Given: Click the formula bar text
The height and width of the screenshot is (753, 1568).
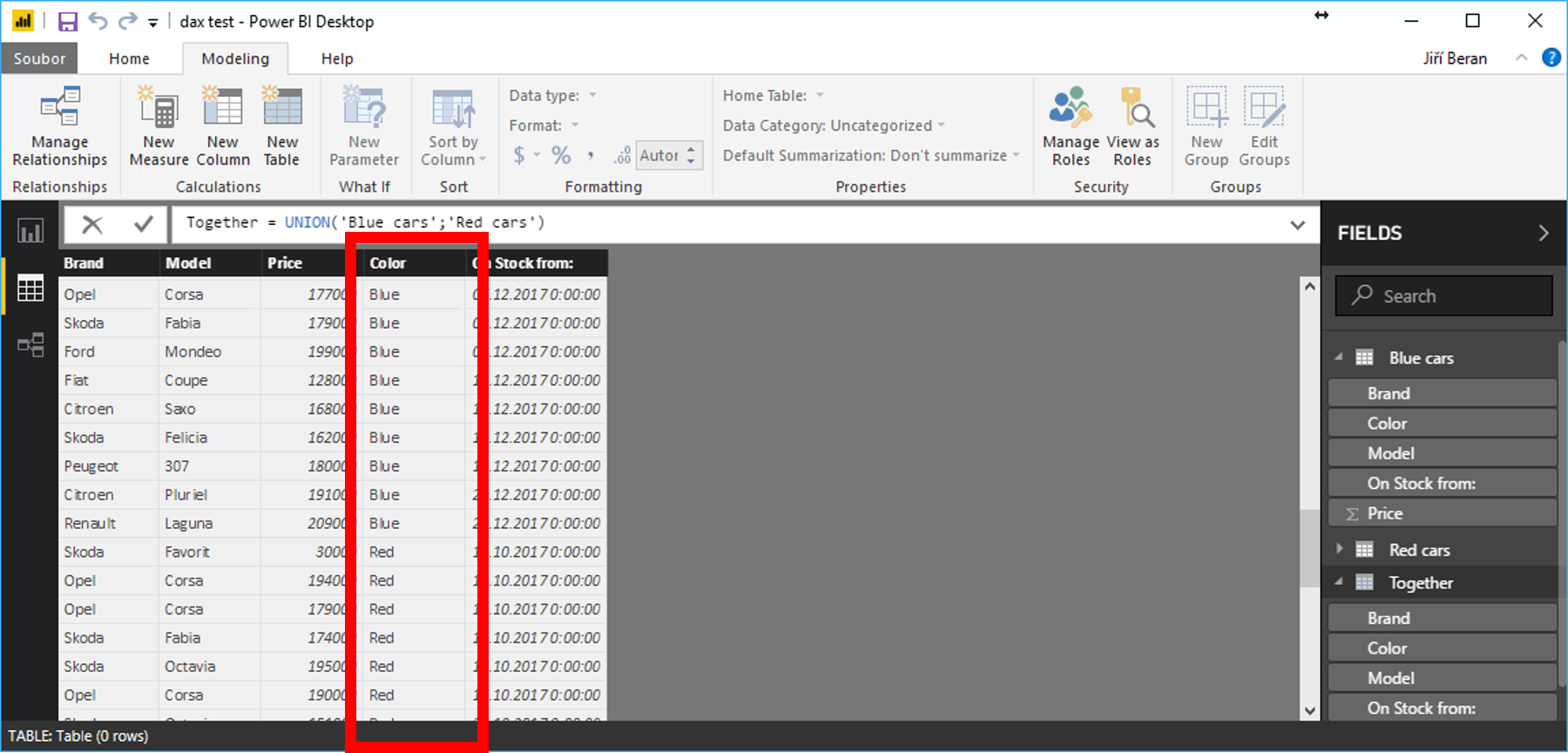Looking at the screenshot, I should point(366,222).
